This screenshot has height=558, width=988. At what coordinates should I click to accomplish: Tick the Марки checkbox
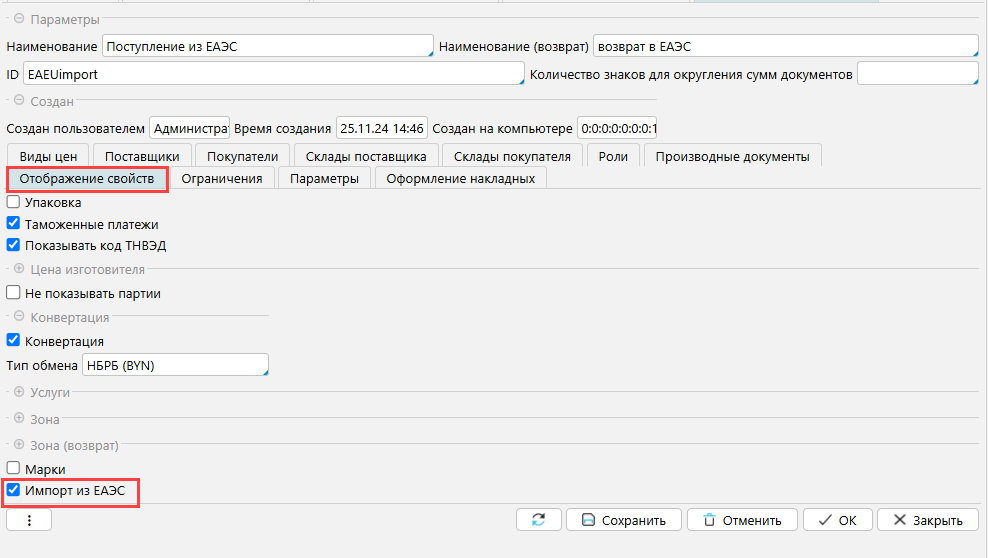(14, 468)
